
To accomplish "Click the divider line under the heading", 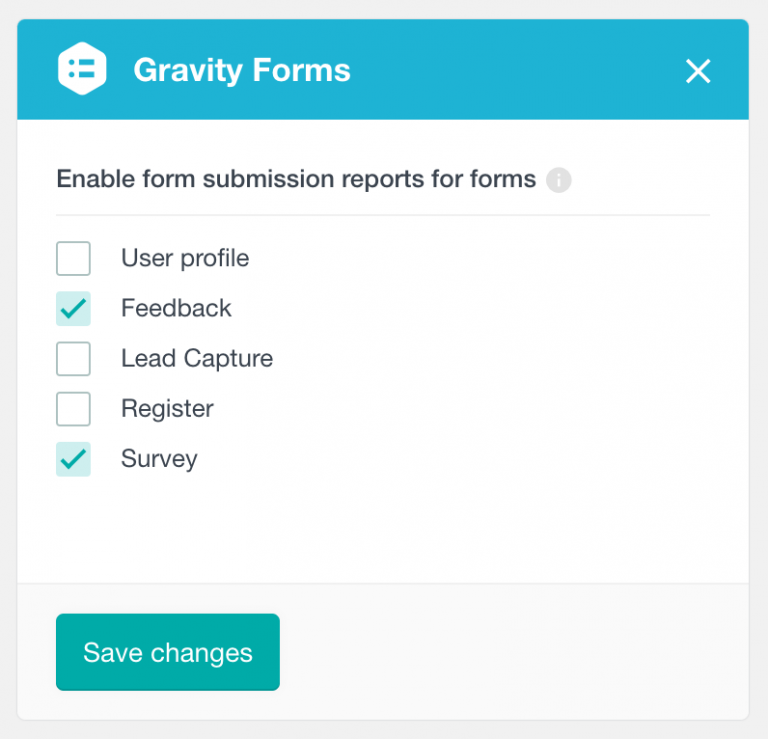I will click(383, 215).
